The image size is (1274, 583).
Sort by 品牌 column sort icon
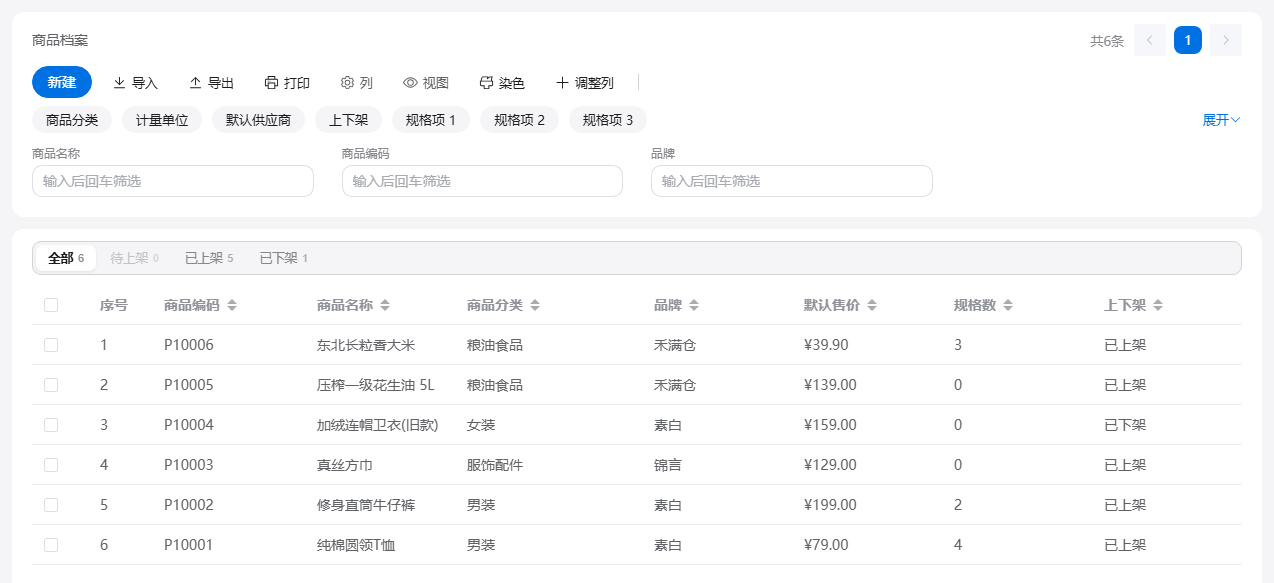pos(694,305)
